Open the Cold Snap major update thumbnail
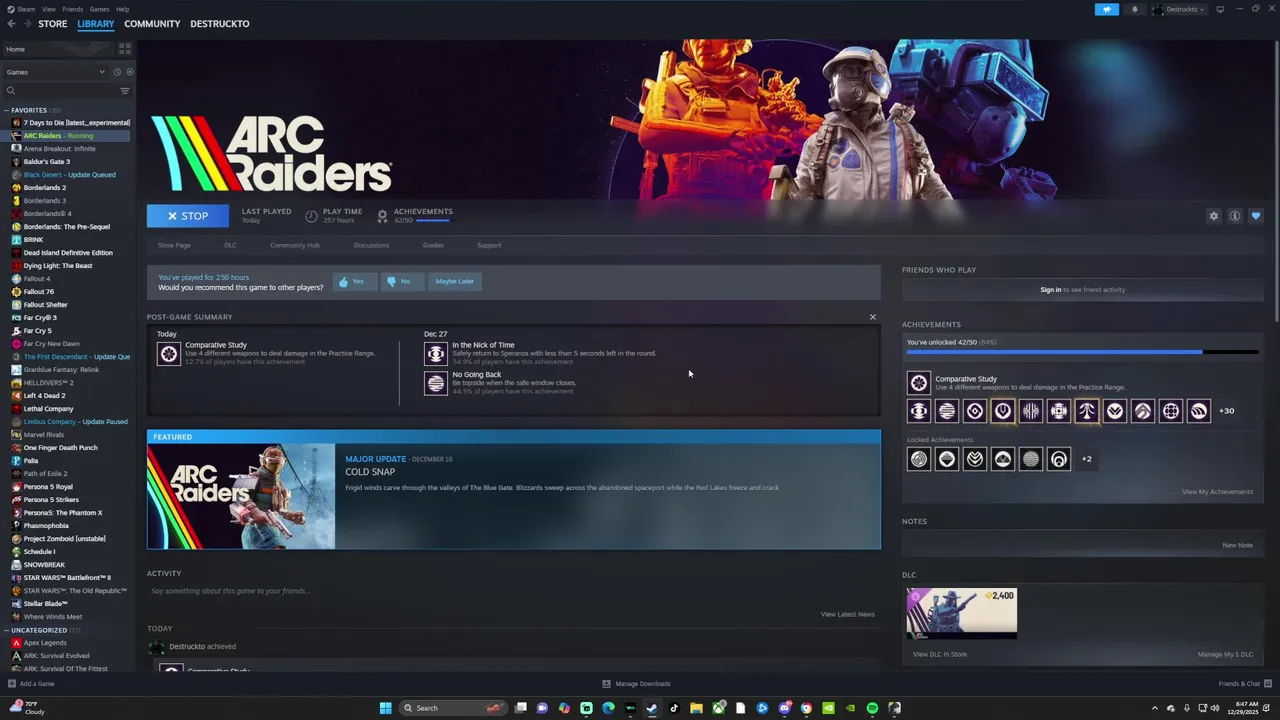The image size is (1280, 720). pyautogui.click(x=241, y=497)
